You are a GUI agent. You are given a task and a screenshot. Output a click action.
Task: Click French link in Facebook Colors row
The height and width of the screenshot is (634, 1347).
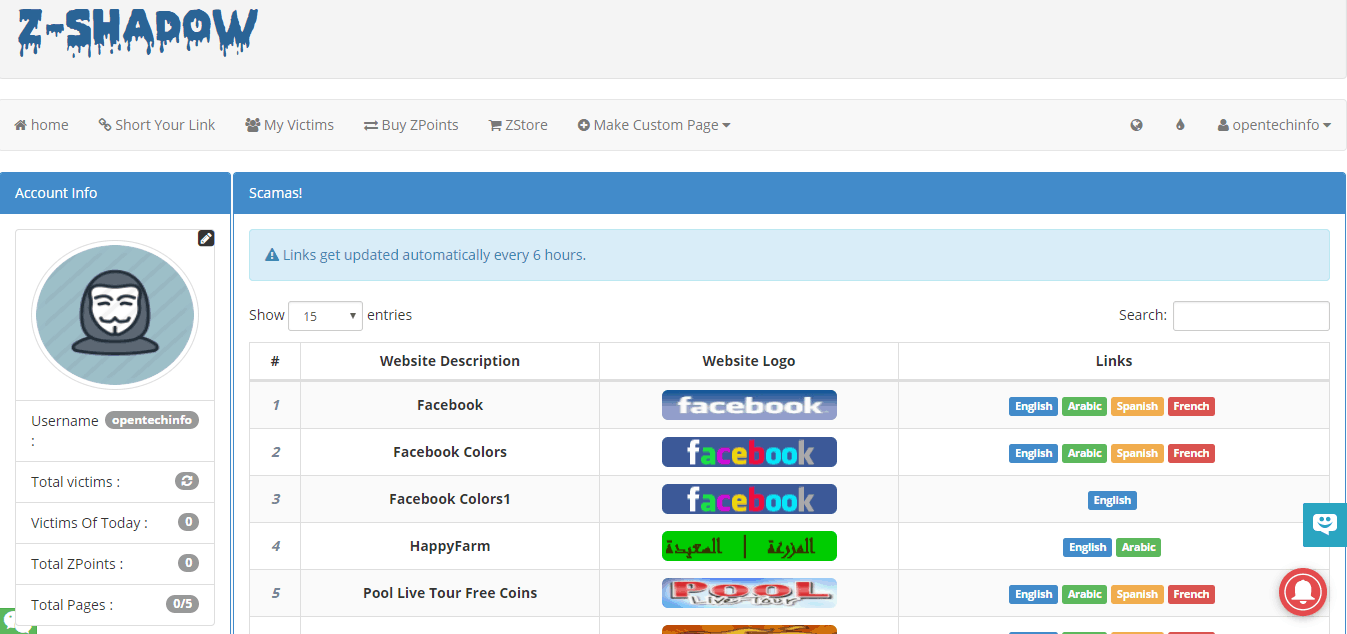coord(1191,453)
